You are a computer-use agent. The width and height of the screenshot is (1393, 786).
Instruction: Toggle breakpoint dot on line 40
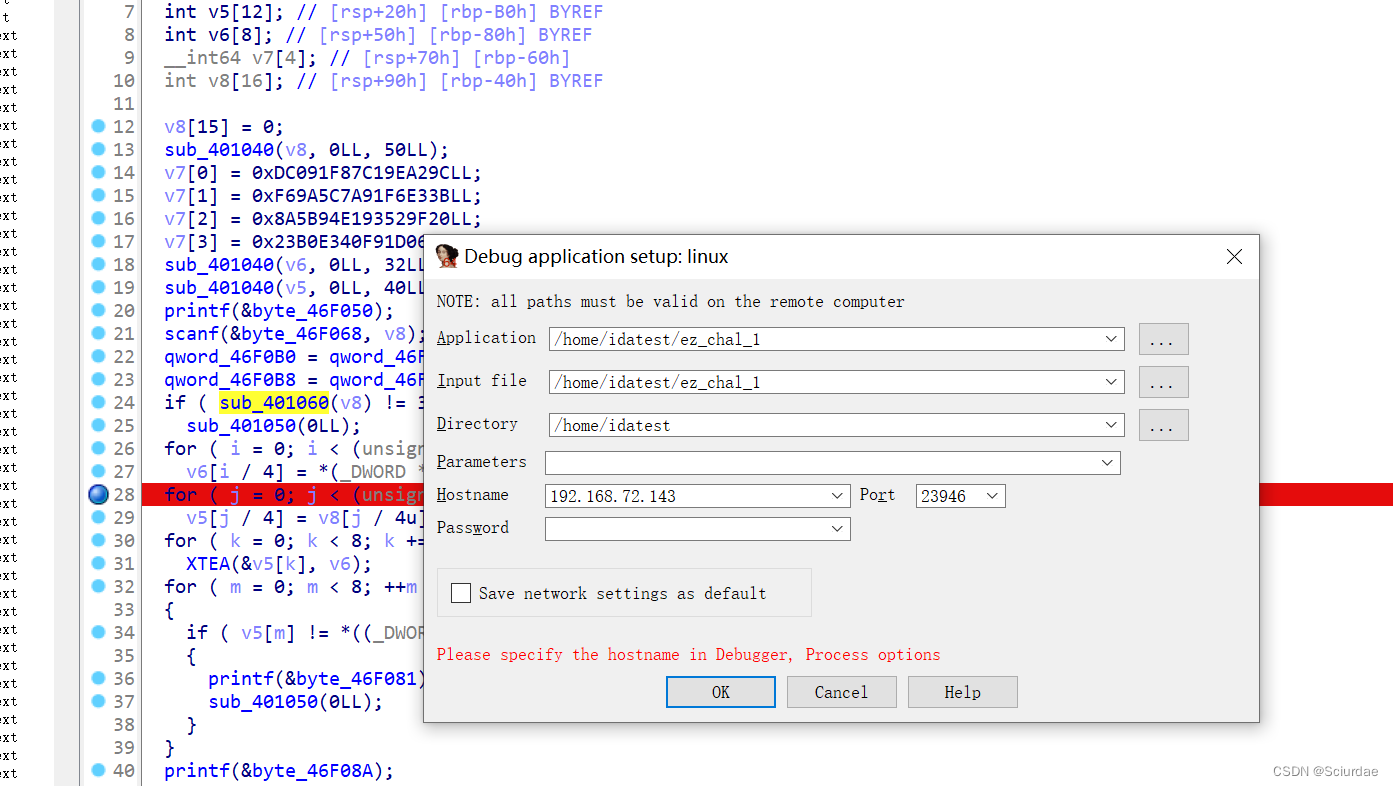98,770
